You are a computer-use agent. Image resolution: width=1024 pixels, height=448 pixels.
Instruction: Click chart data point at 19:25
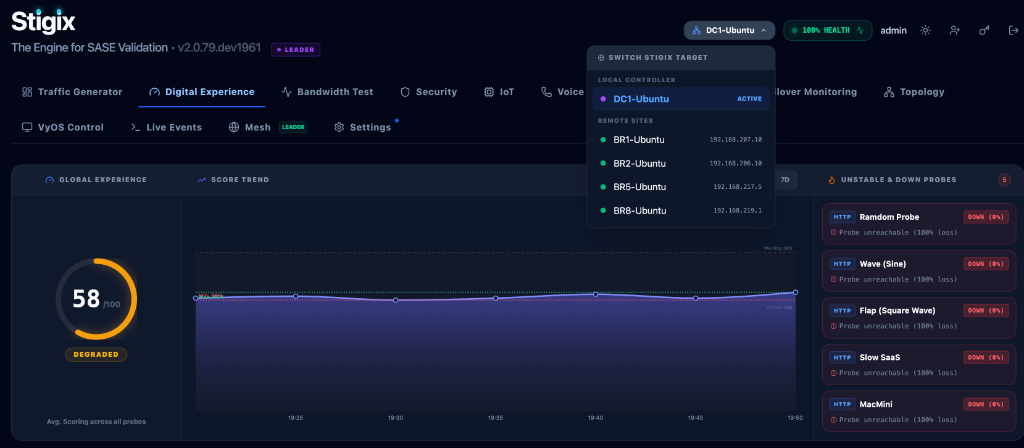pos(295,296)
